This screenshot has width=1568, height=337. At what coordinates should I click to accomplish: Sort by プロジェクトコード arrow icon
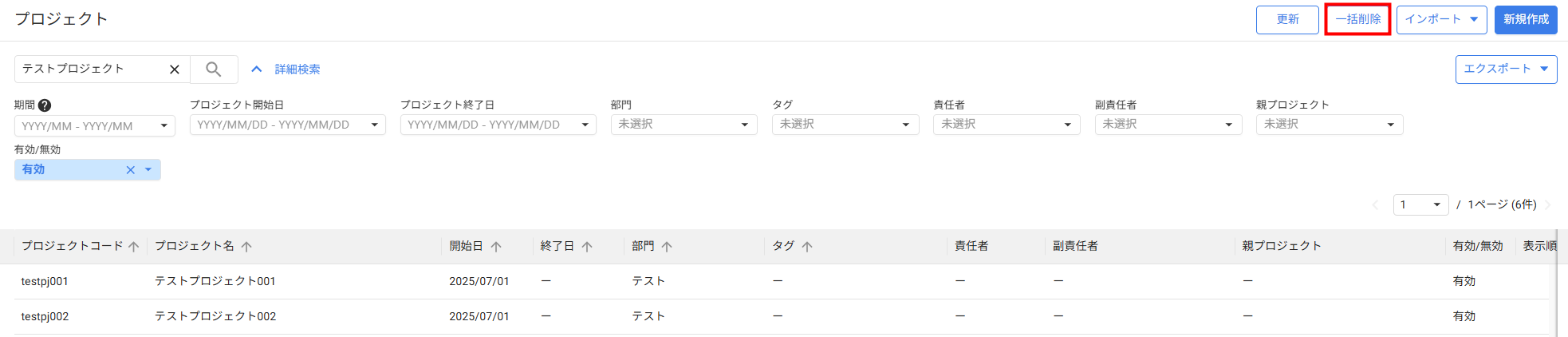134,247
